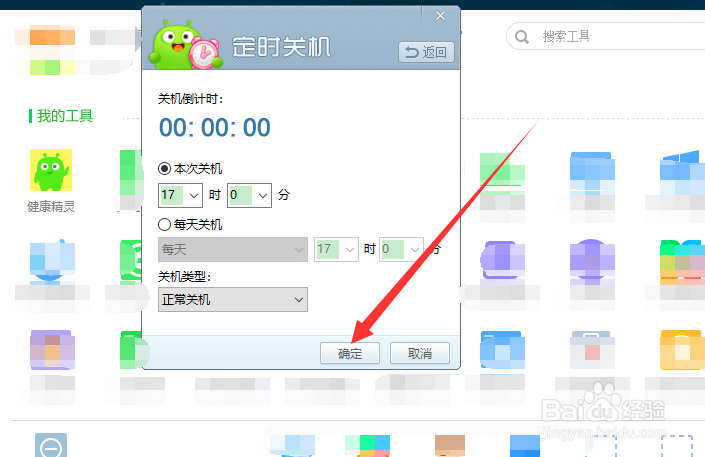705x457 pixels.
Task: Open the disabled 每天 frequency dropdown
Action: point(233,249)
